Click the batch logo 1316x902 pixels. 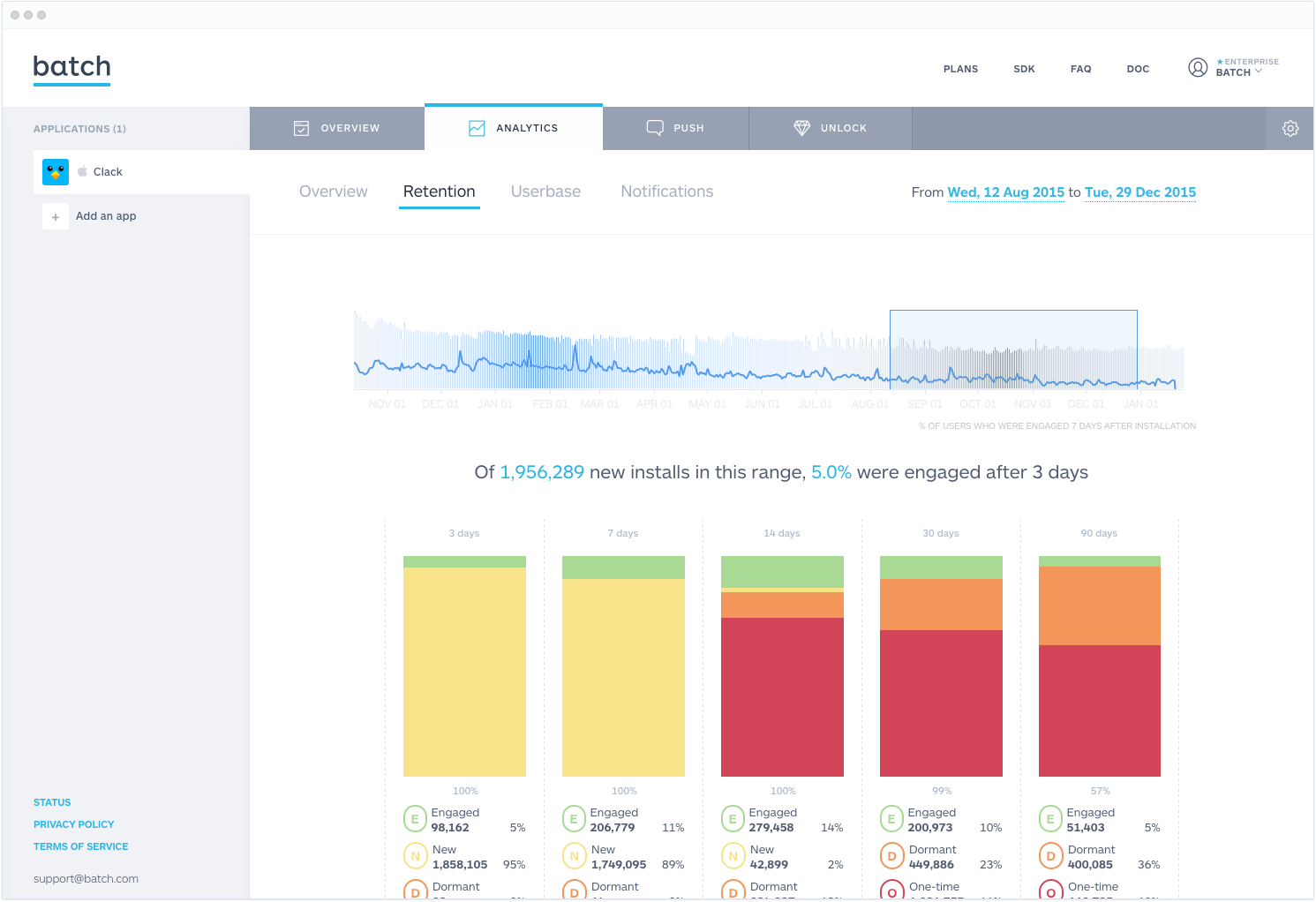click(x=71, y=68)
